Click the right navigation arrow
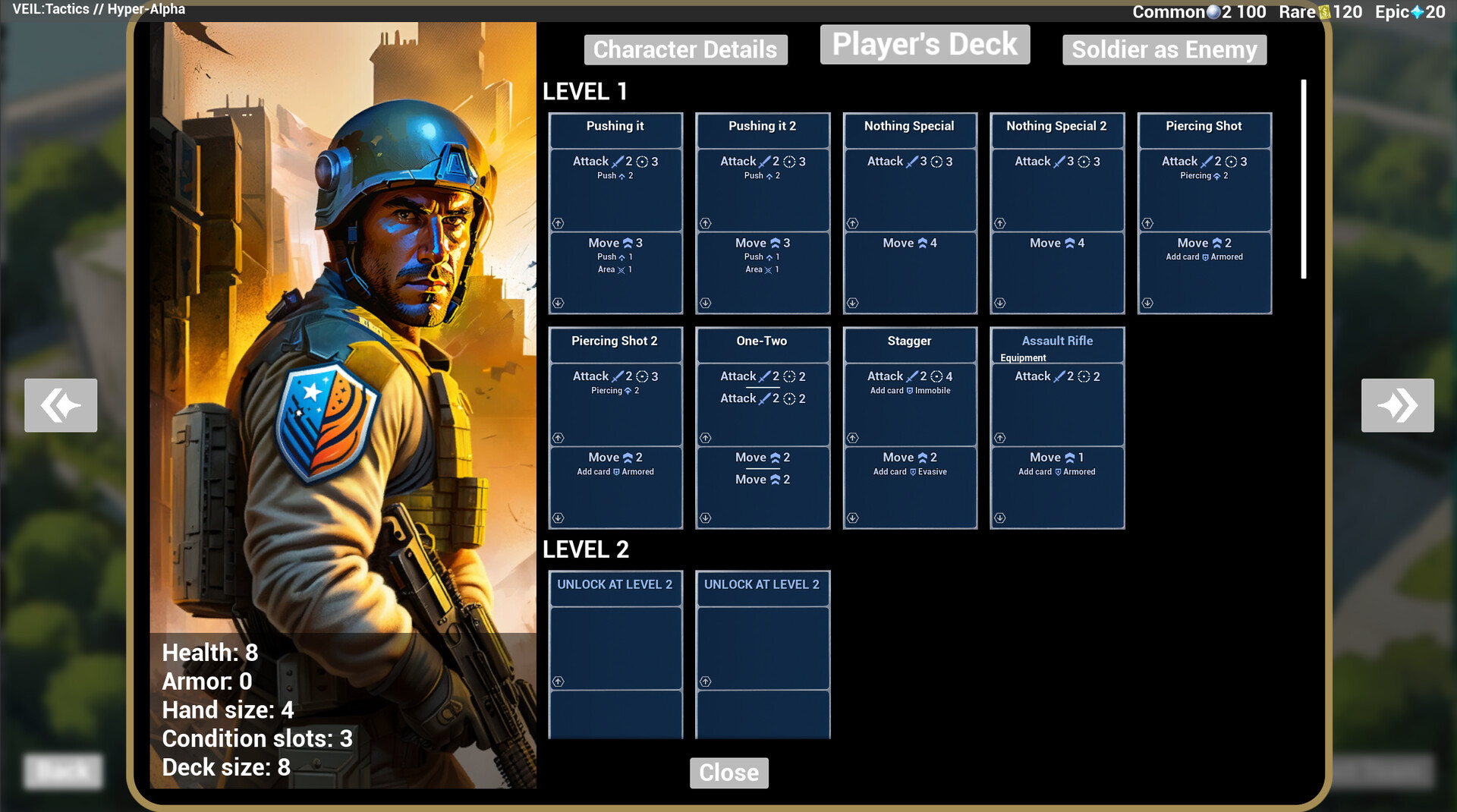Viewport: 1457px width, 812px height. pyautogui.click(x=1397, y=405)
